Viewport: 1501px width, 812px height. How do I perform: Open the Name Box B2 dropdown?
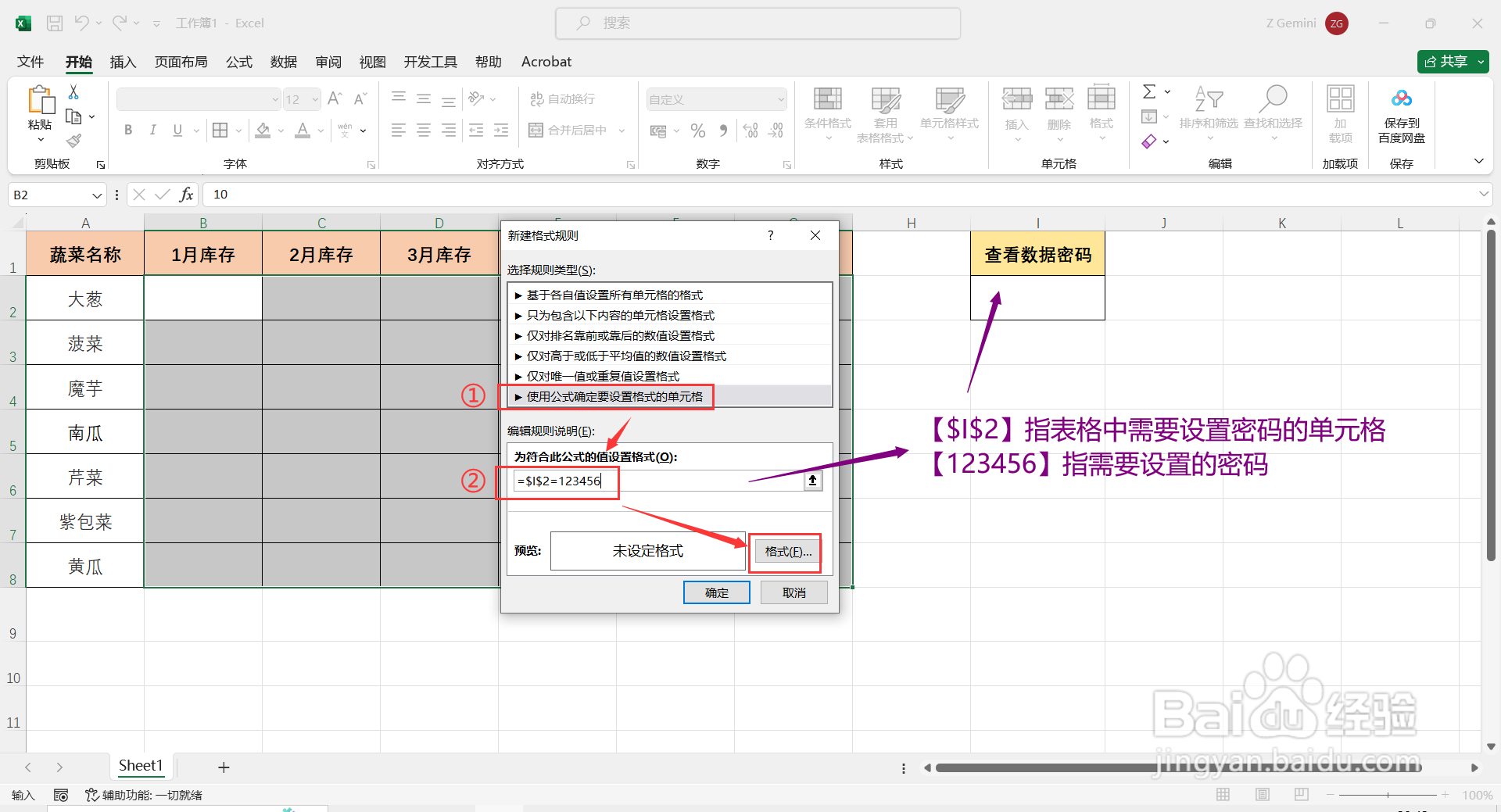[x=97, y=195]
